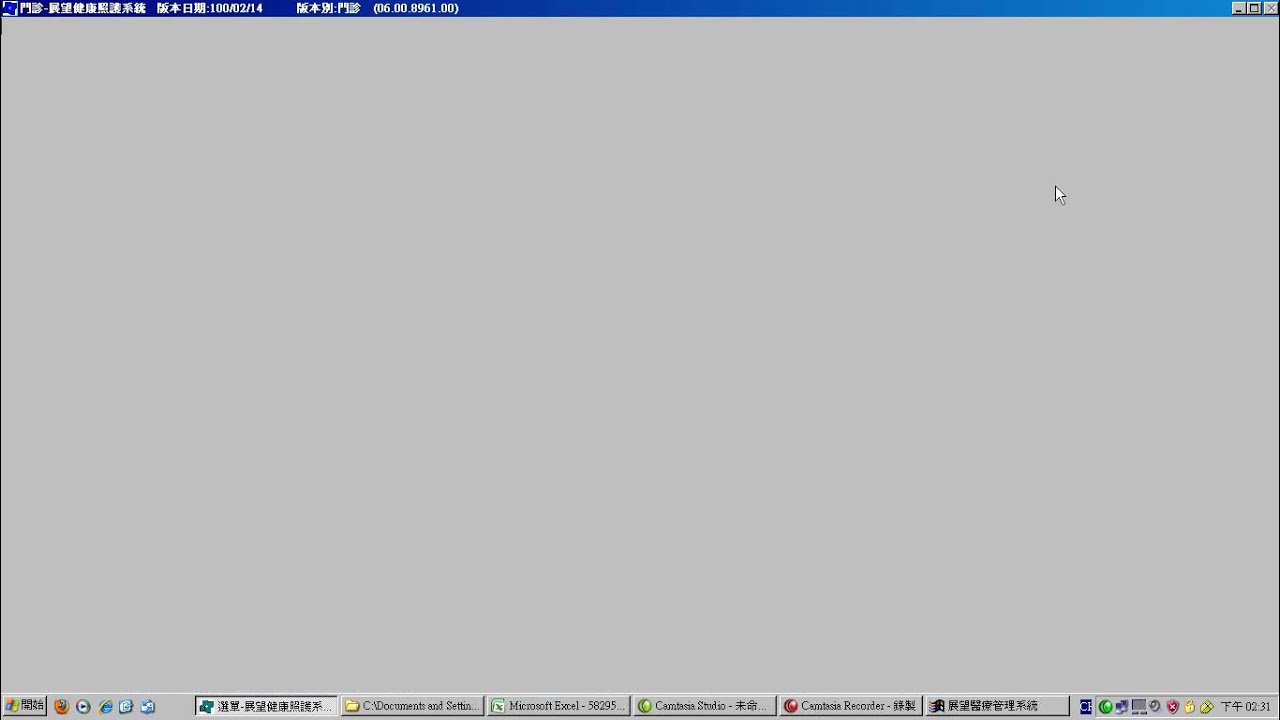Switch to C:\Documents and Settin... folder window
1280x720 pixels.
(412, 706)
